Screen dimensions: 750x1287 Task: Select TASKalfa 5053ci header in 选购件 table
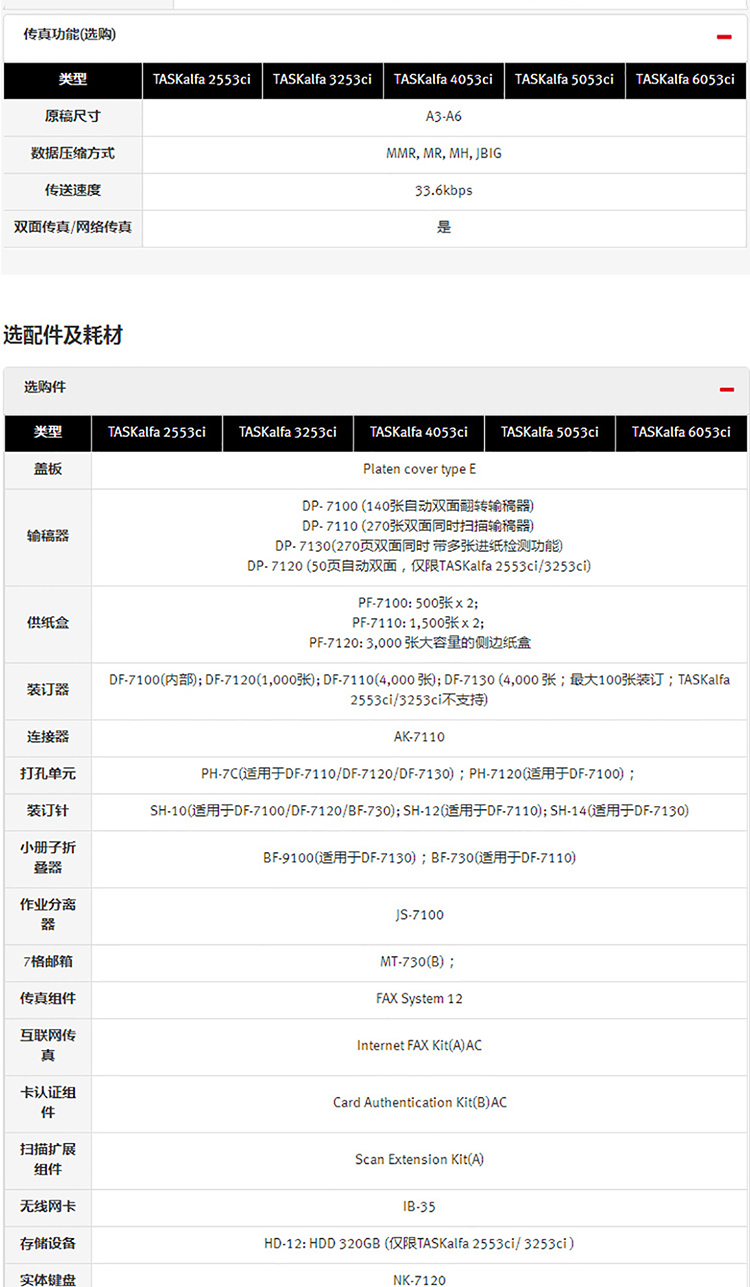pos(550,432)
